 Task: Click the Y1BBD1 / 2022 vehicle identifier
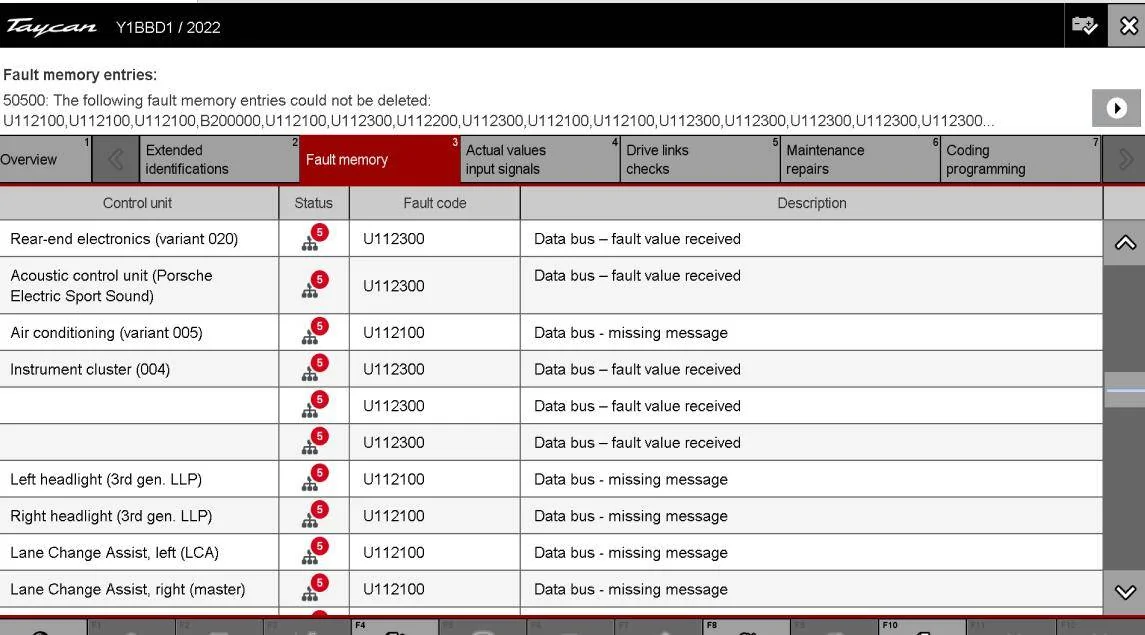(168, 28)
